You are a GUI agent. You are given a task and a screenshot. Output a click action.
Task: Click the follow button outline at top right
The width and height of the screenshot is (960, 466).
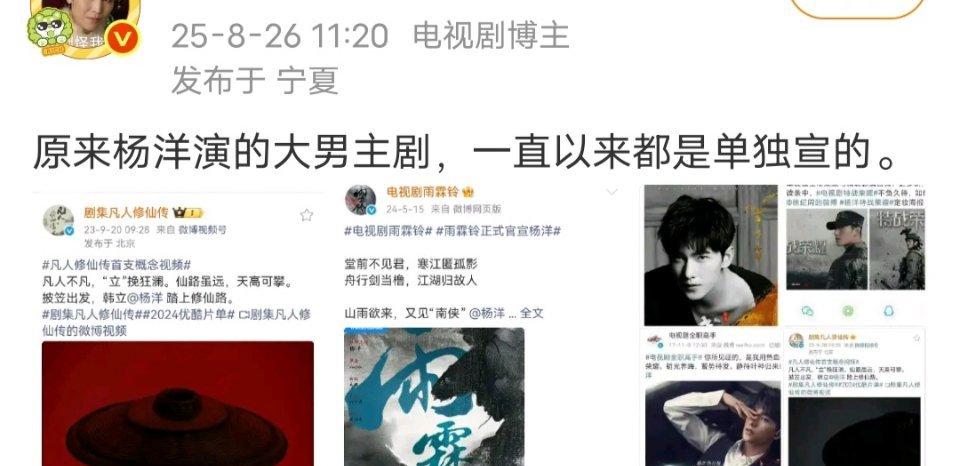click(857, 7)
